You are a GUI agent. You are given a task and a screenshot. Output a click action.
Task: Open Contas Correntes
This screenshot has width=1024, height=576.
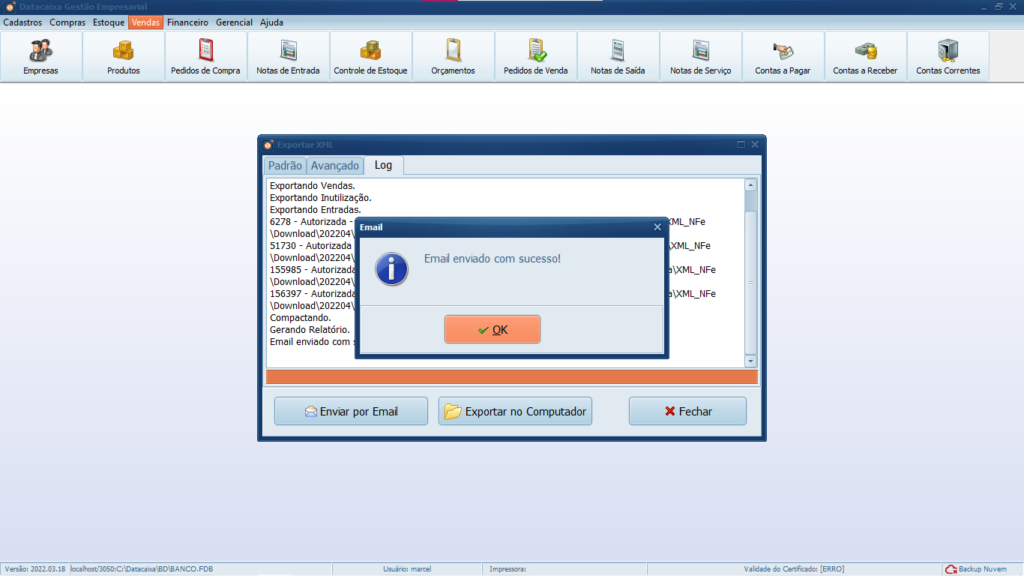[x=947, y=56]
